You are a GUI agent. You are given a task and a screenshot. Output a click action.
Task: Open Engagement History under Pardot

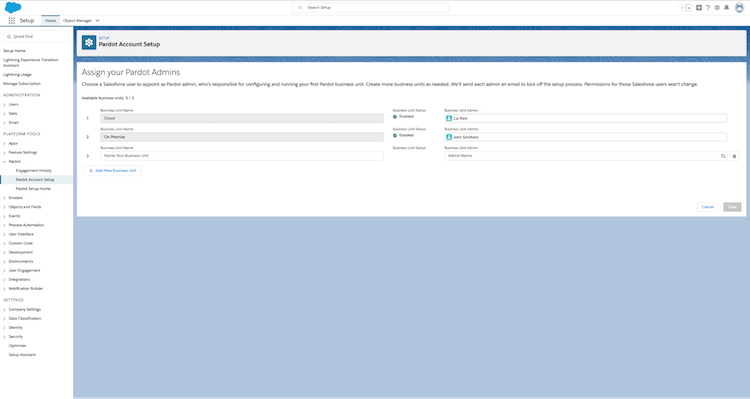click(x=33, y=170)
